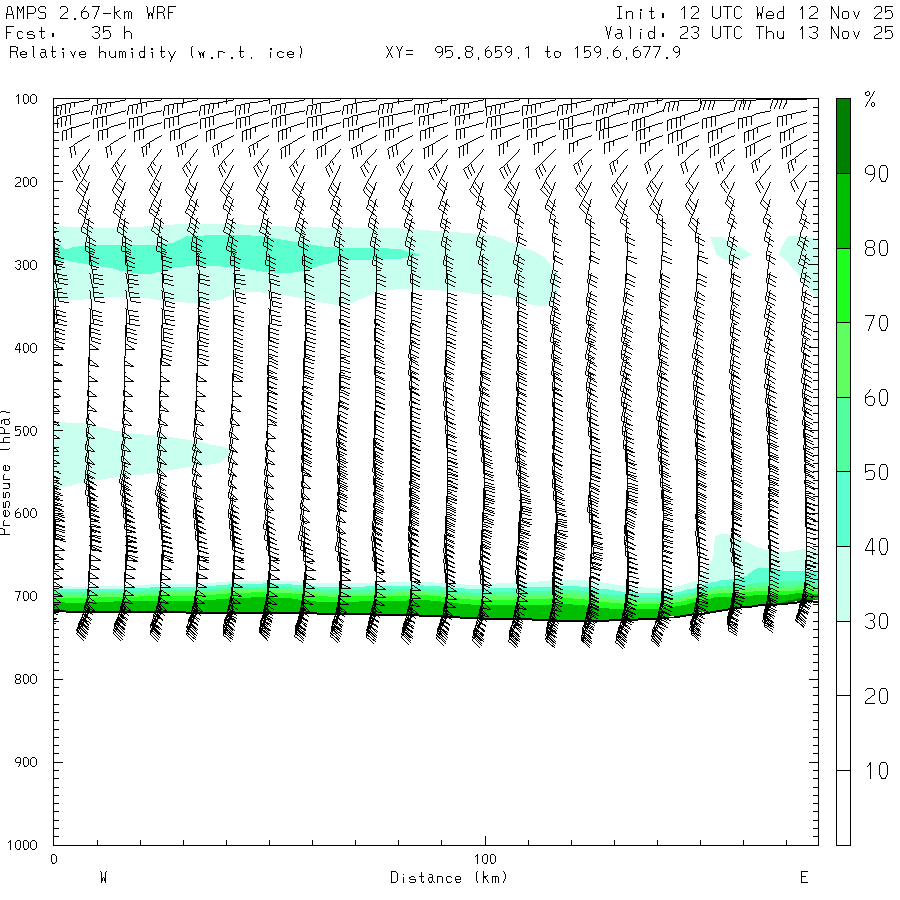
Task: Click the 80-90 green colorbar segment
Action: [x=843, y=211]
